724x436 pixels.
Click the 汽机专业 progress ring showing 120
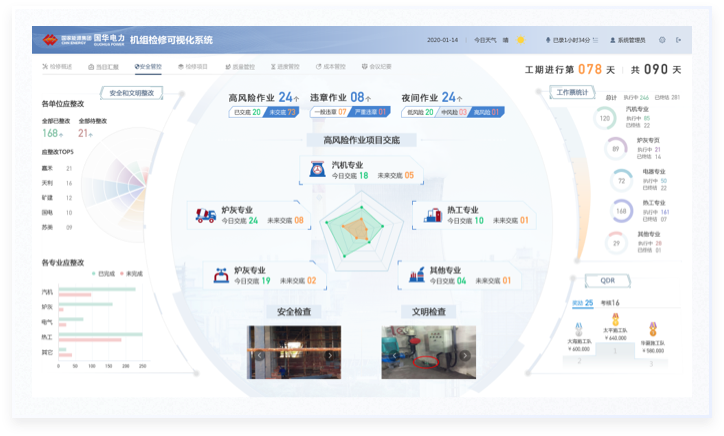coord(604,118)
